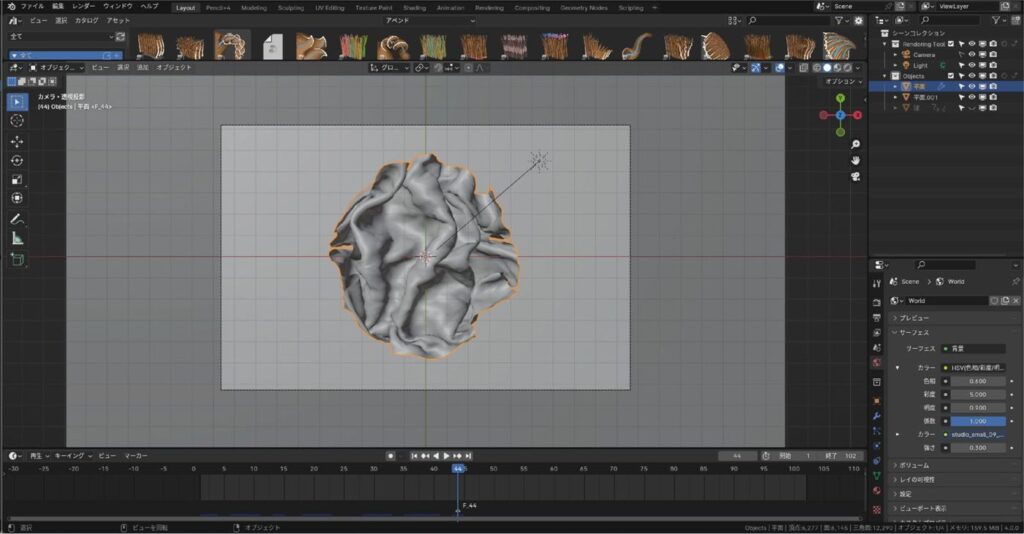Switch to the Modeling workspace tab

[254, 8]
